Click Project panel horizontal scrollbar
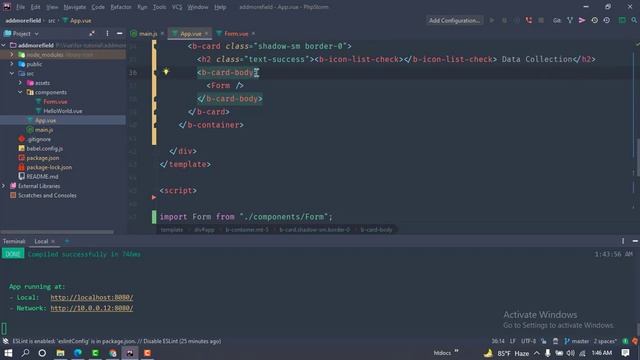Screen dimensions: 640x360 click(57, 232)
